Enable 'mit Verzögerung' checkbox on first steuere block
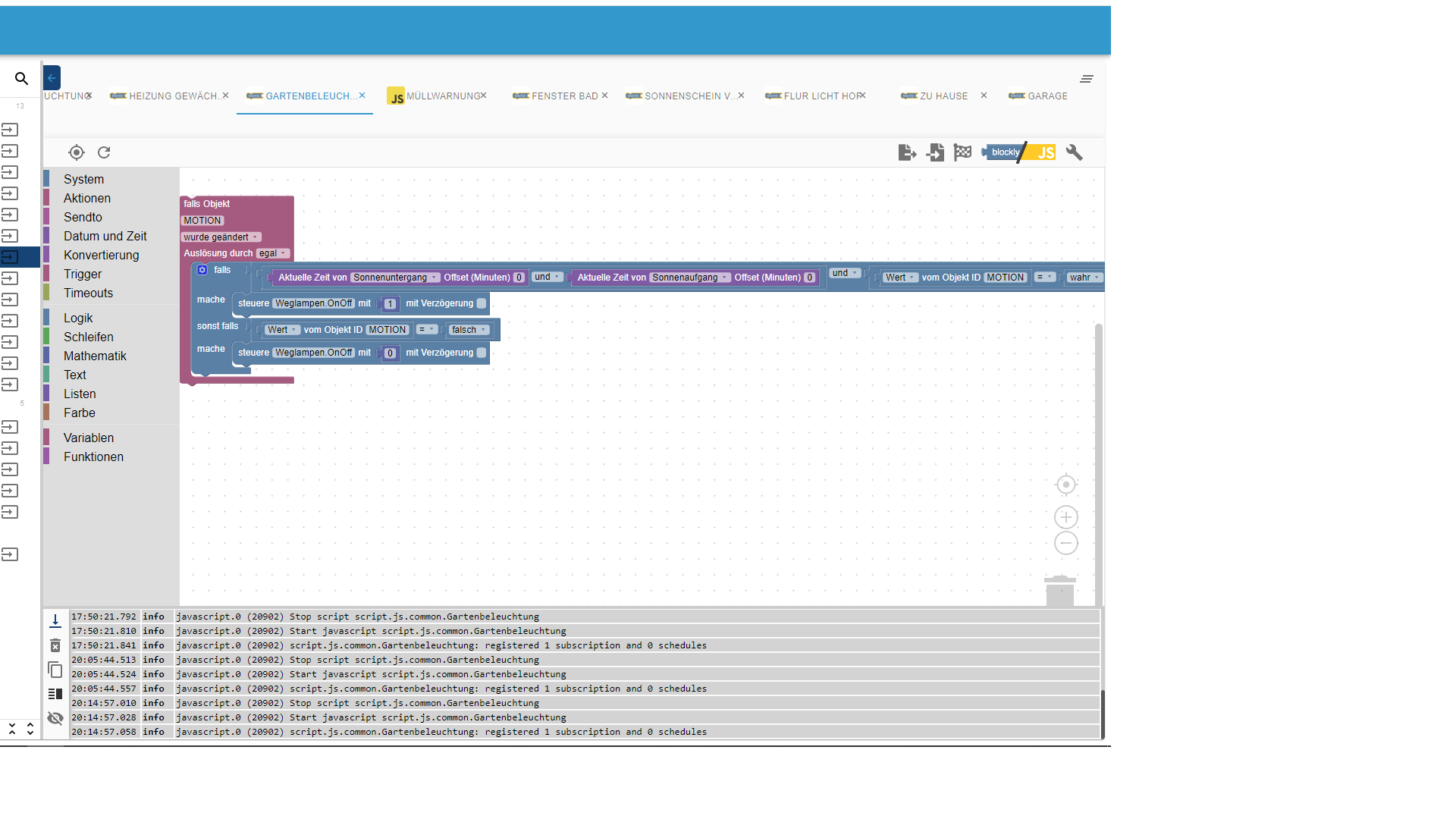This screenshot has width=1456, height=819. click(482, 303)
